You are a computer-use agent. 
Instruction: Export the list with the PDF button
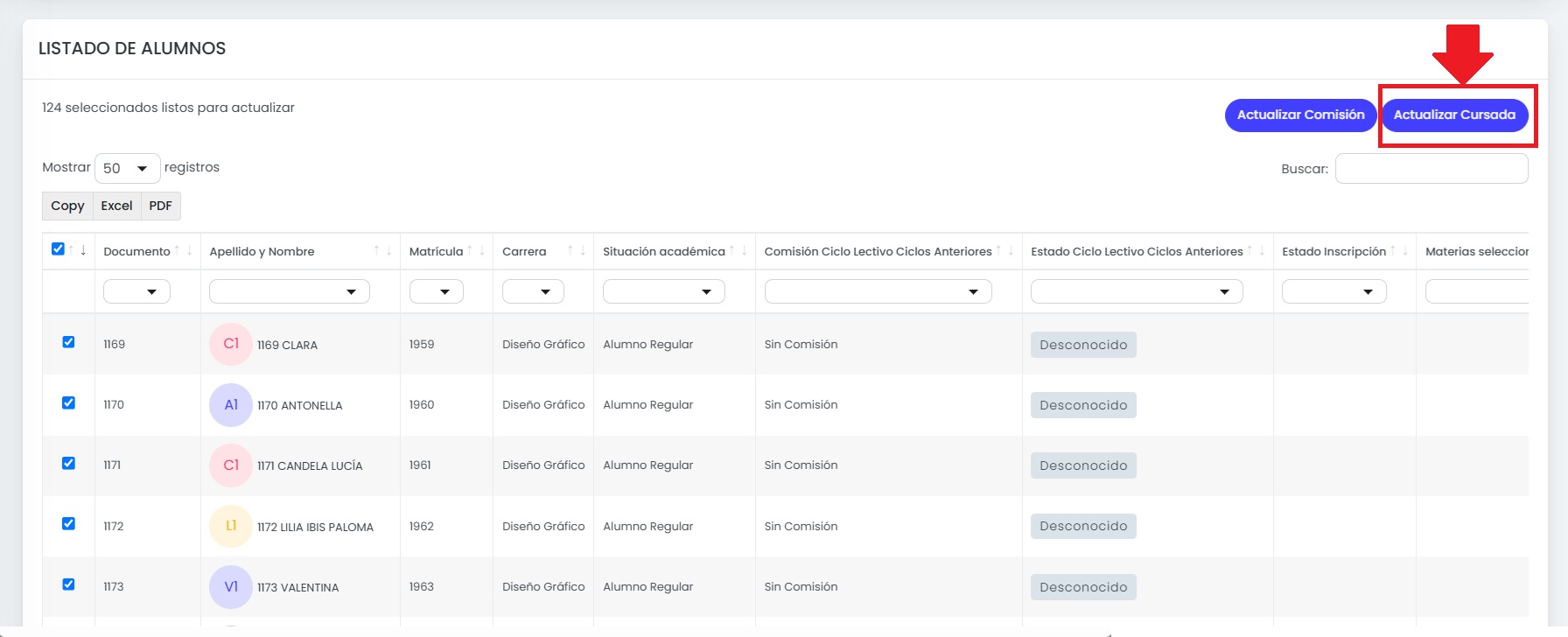[160, 206]
